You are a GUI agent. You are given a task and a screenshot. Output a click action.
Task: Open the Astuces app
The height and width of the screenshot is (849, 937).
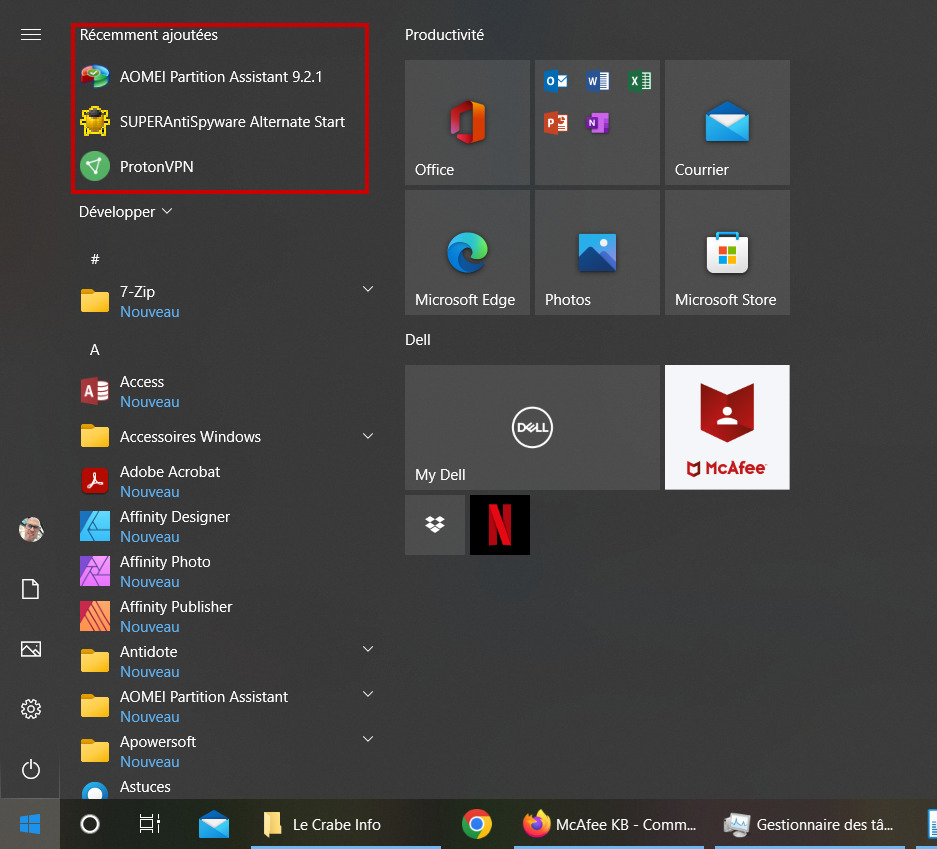tap(227, 787)
